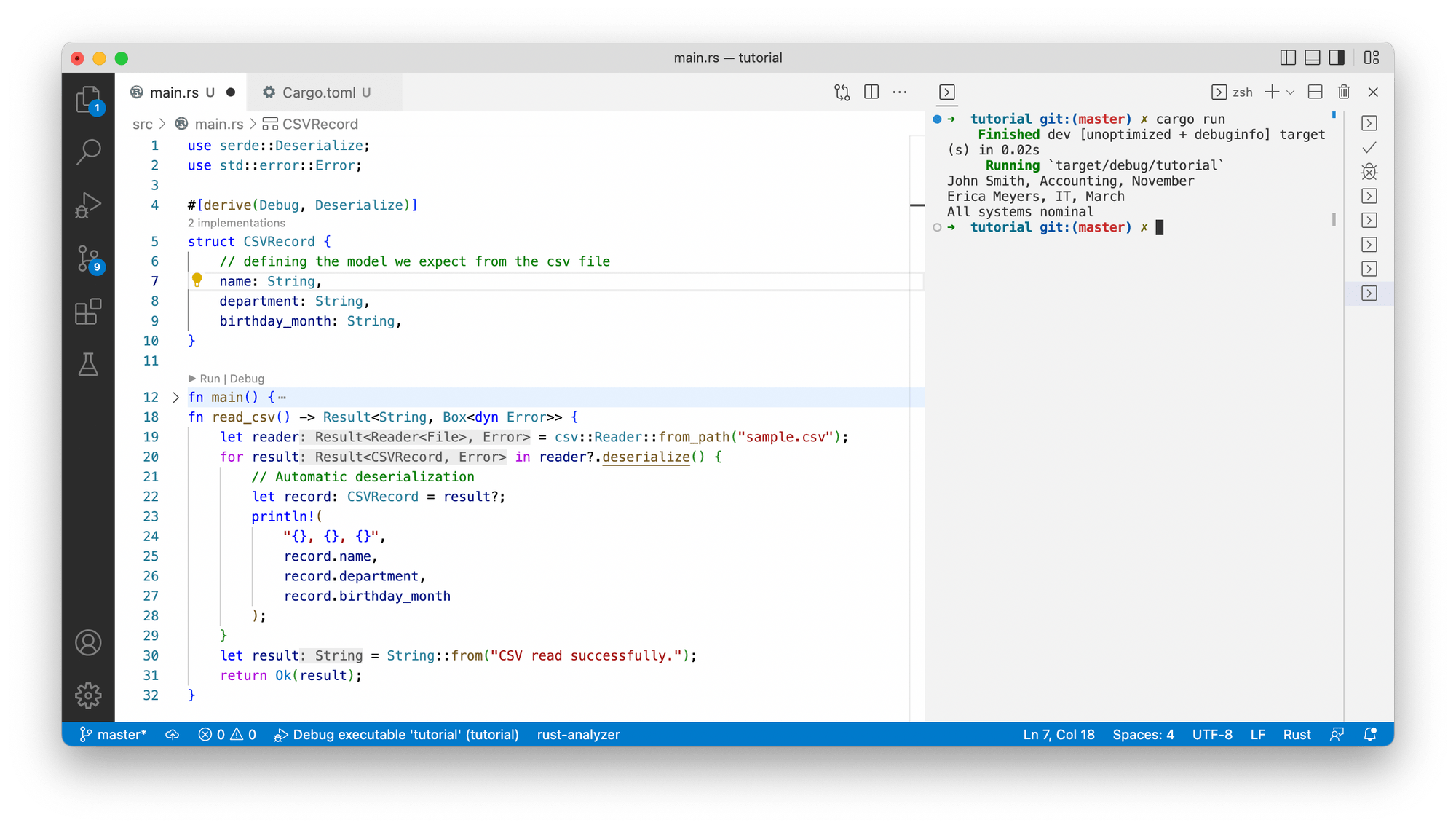This screenshot has width=1456, height=828.
Task: Click the Search icon in the activity bar
Action: coord(88,151)
